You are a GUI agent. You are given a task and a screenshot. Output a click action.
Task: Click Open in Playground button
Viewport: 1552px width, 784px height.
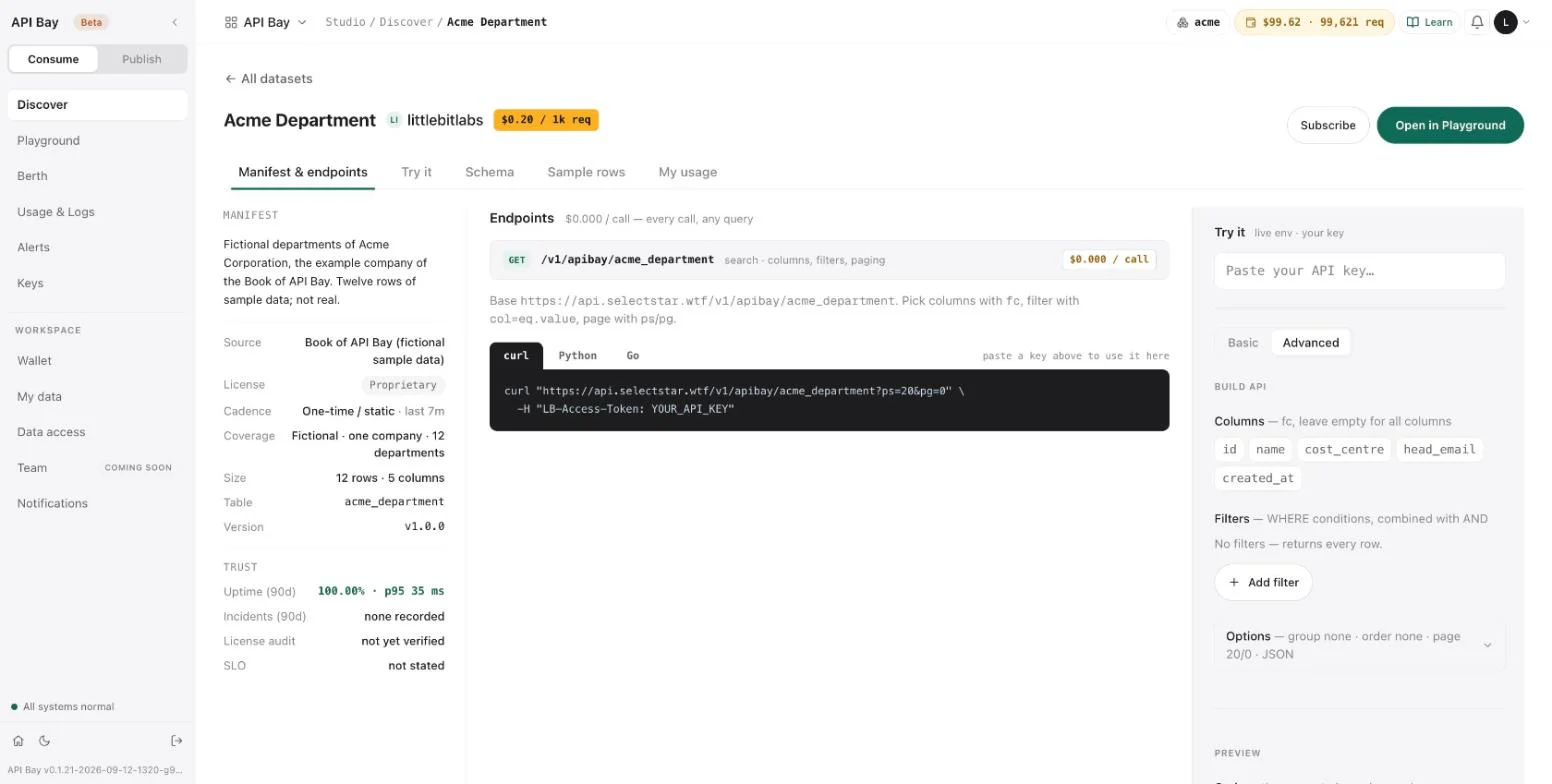pyautogui.click(x=1450, y=125)
